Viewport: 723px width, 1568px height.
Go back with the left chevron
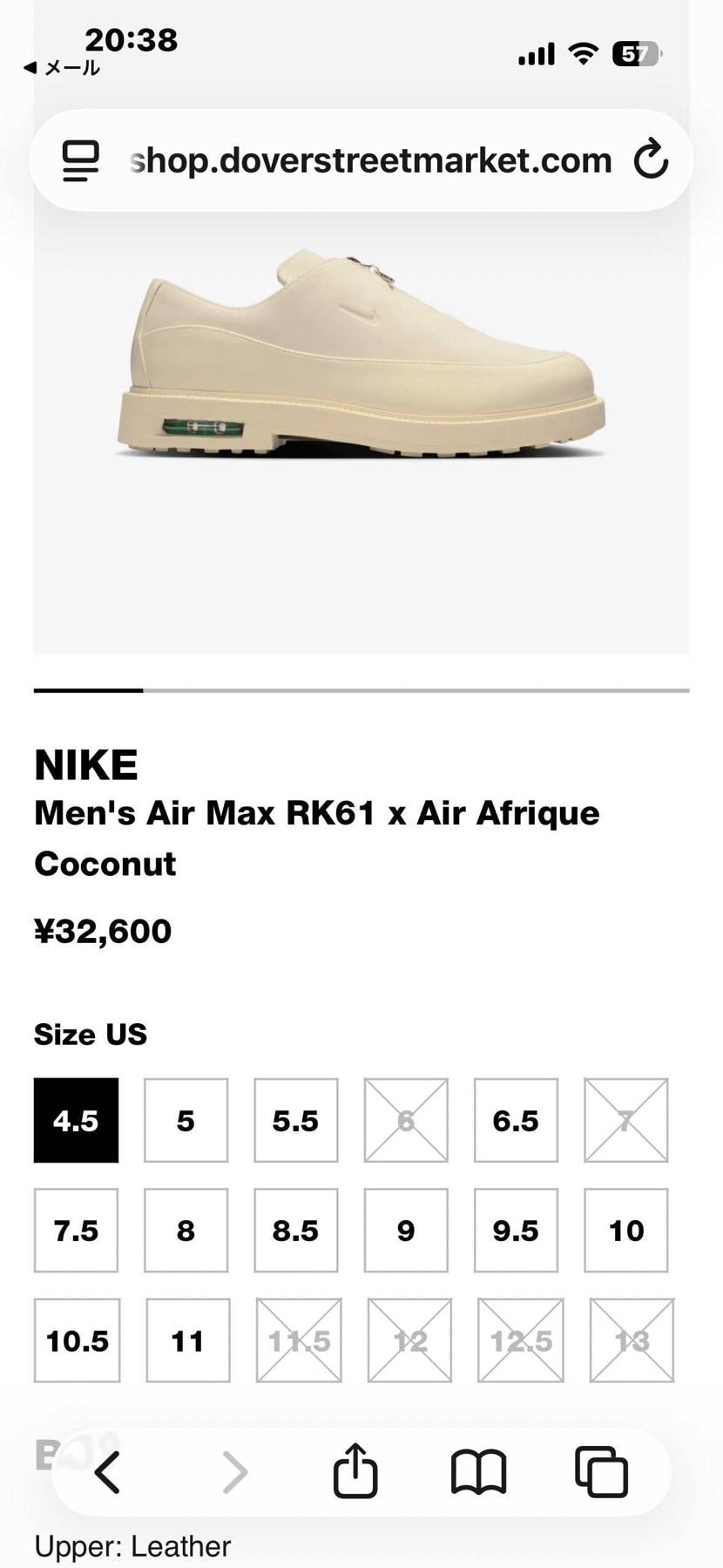[x=107, y=1472]
